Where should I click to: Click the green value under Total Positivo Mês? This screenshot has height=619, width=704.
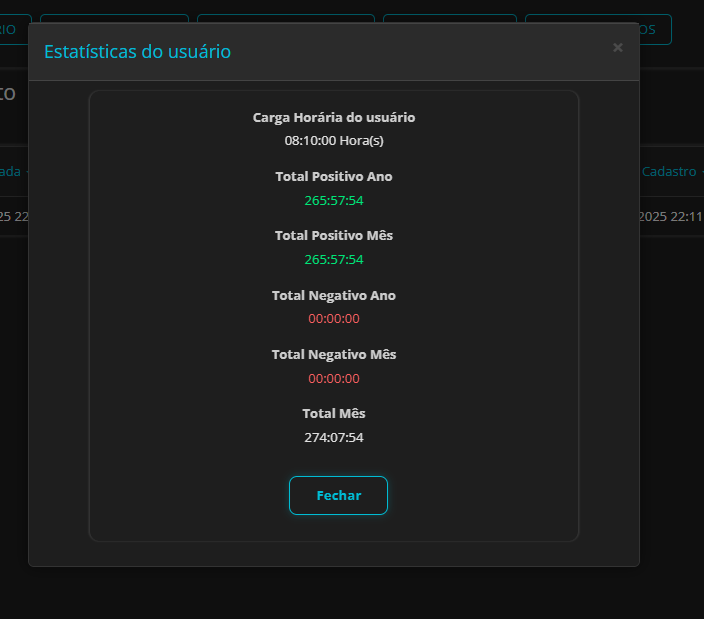333,259
